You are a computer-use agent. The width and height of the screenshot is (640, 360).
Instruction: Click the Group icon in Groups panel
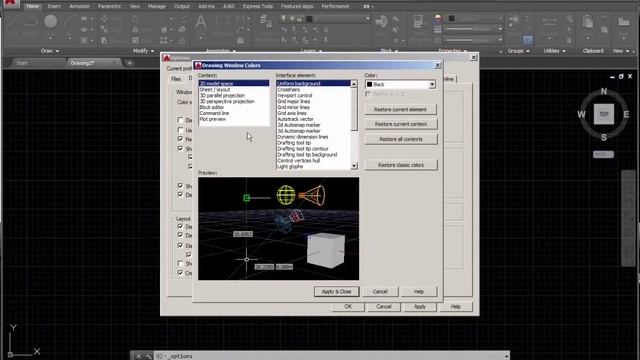(x=514, y=20)
